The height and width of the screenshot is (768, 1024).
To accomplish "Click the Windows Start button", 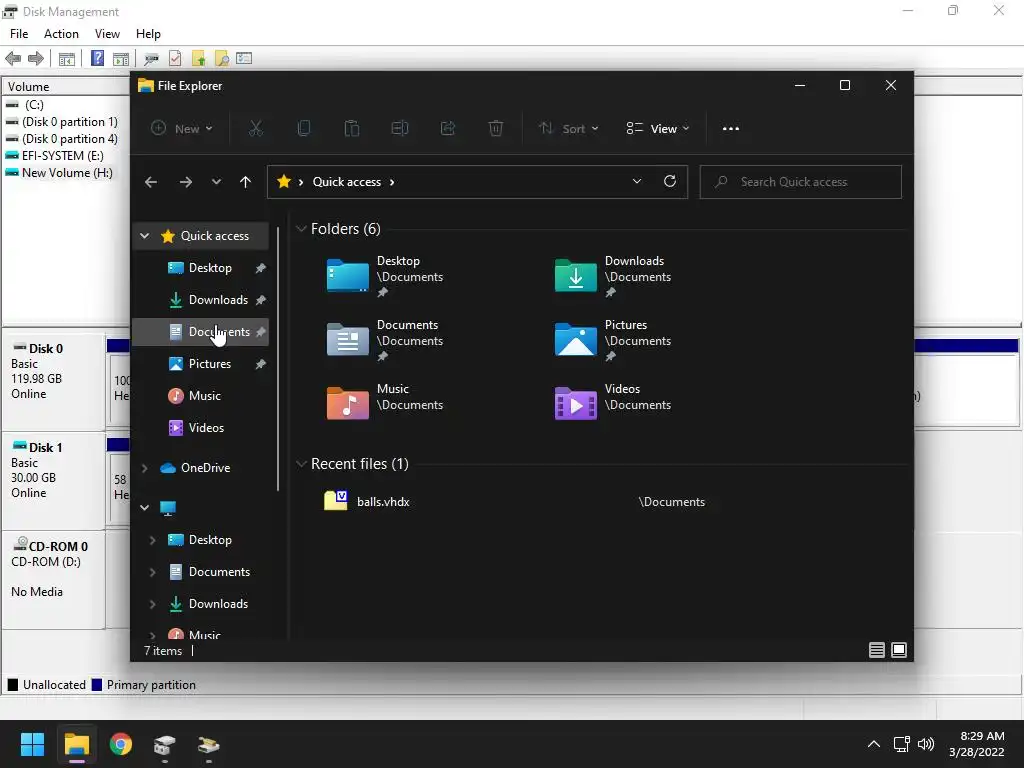I will coord(32,744).
